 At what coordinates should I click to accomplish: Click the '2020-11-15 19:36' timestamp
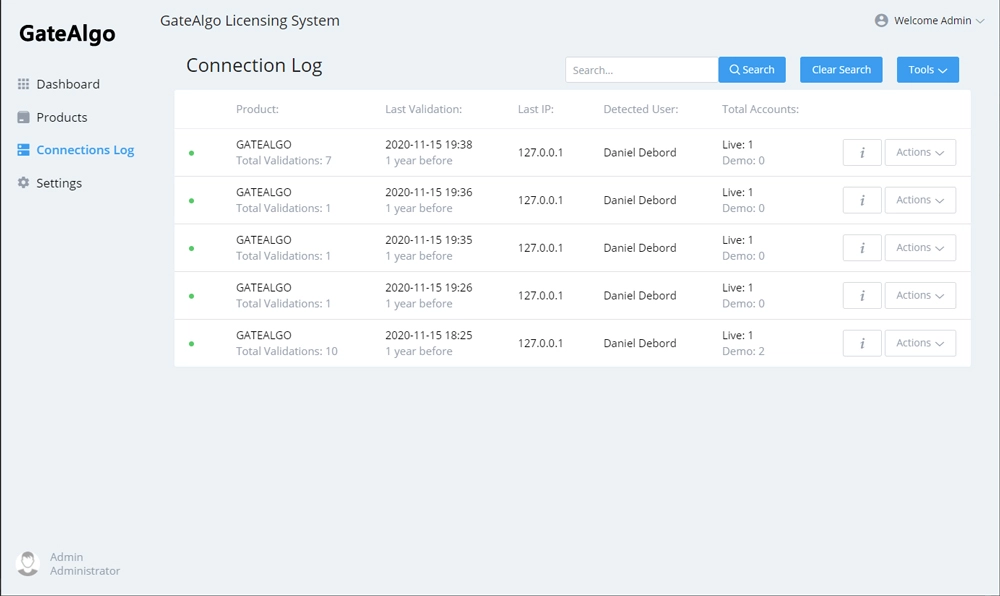coord(429,193)
